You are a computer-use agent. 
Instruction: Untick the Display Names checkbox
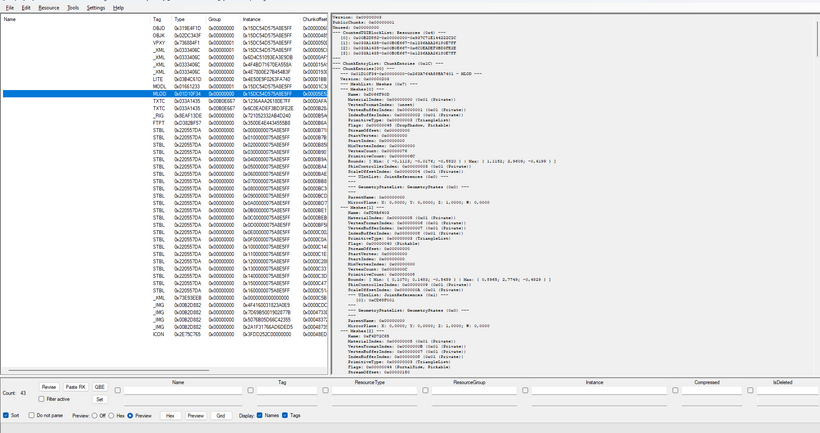tap(259, 415)
